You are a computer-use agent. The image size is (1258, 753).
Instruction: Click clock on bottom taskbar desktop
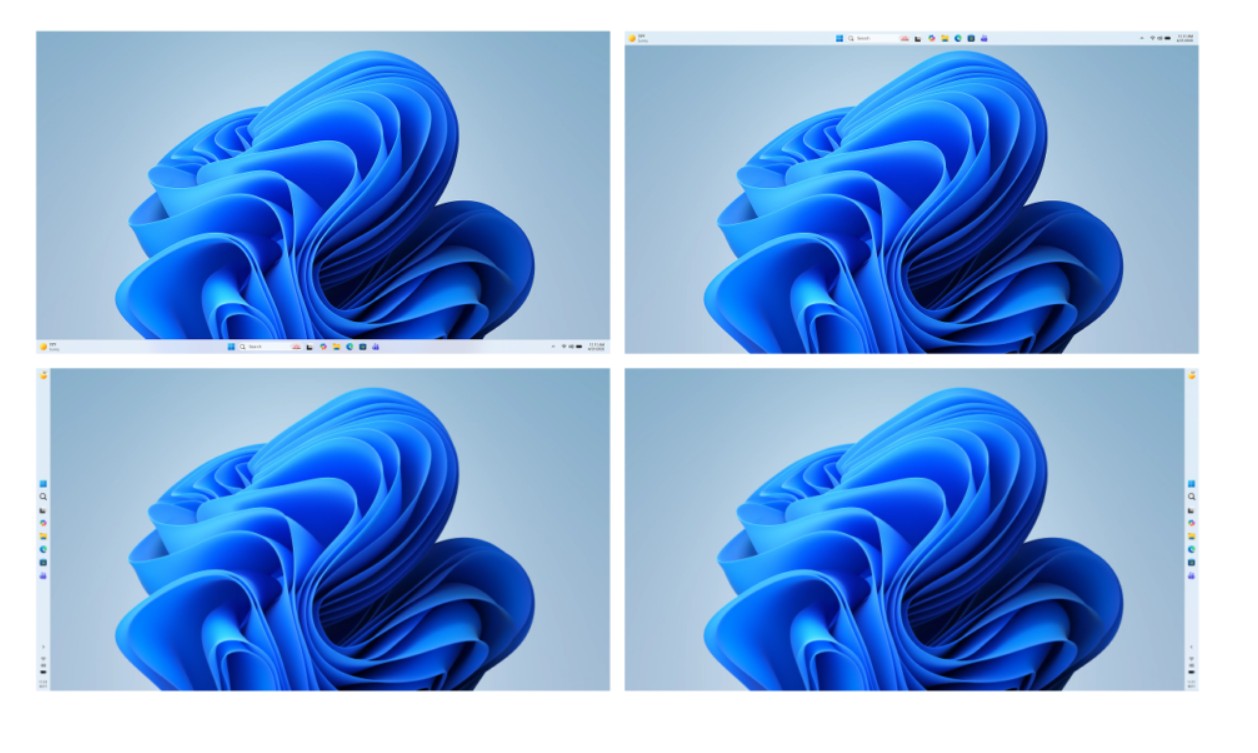pos(596,346)
